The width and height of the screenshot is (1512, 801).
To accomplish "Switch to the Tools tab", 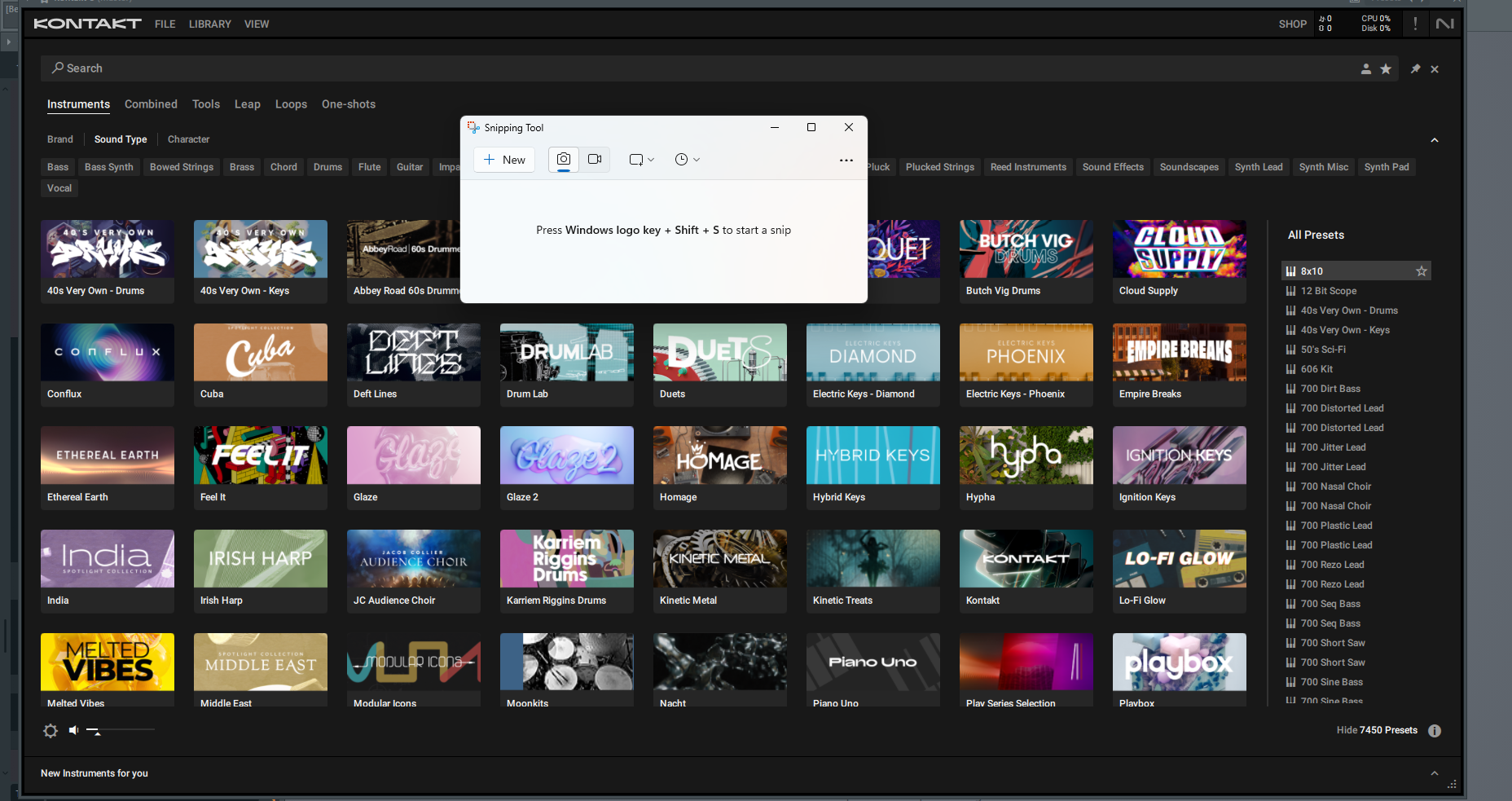I will [206, 104].
